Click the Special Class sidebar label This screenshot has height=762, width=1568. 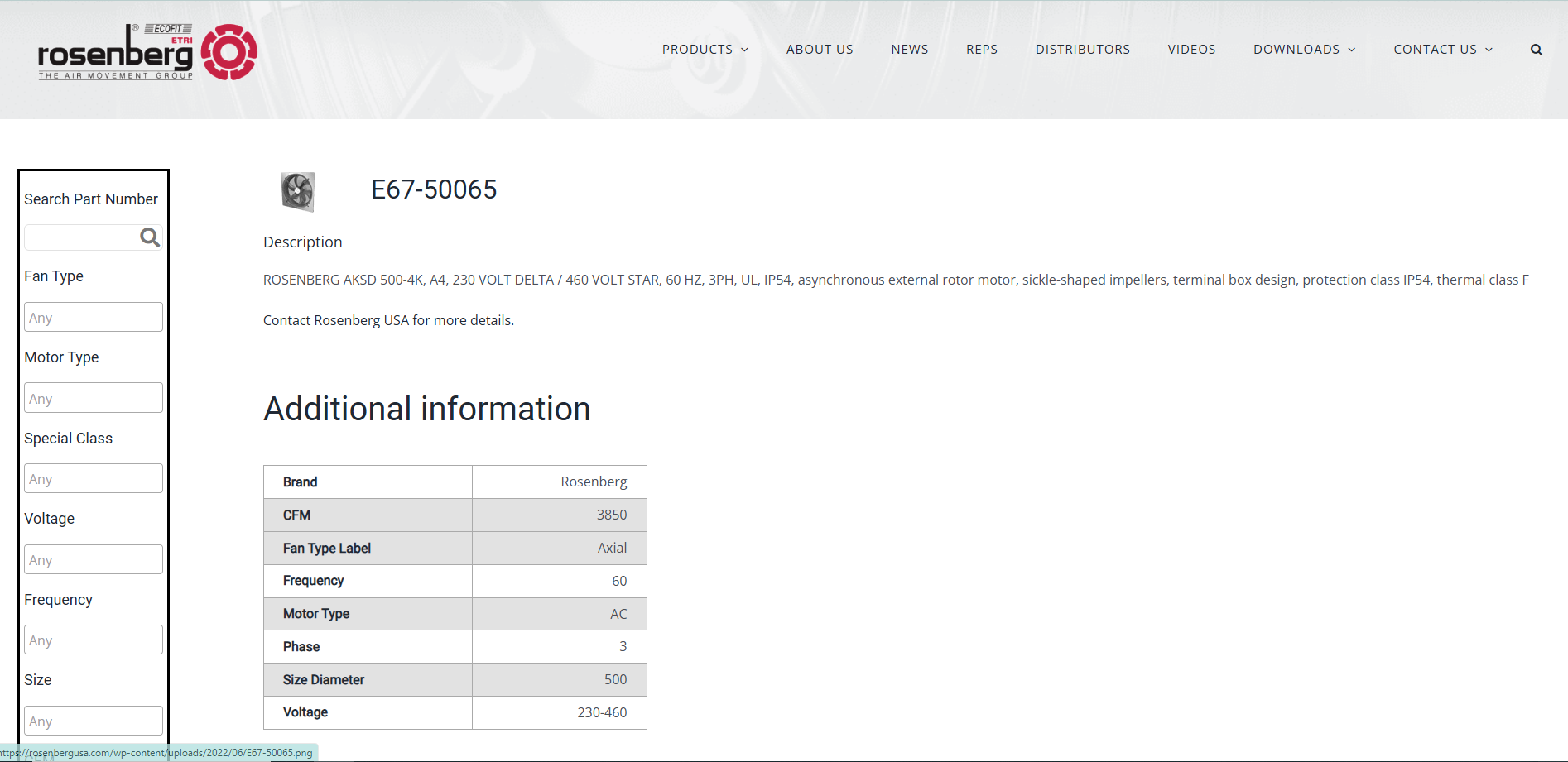click(68, 439)
